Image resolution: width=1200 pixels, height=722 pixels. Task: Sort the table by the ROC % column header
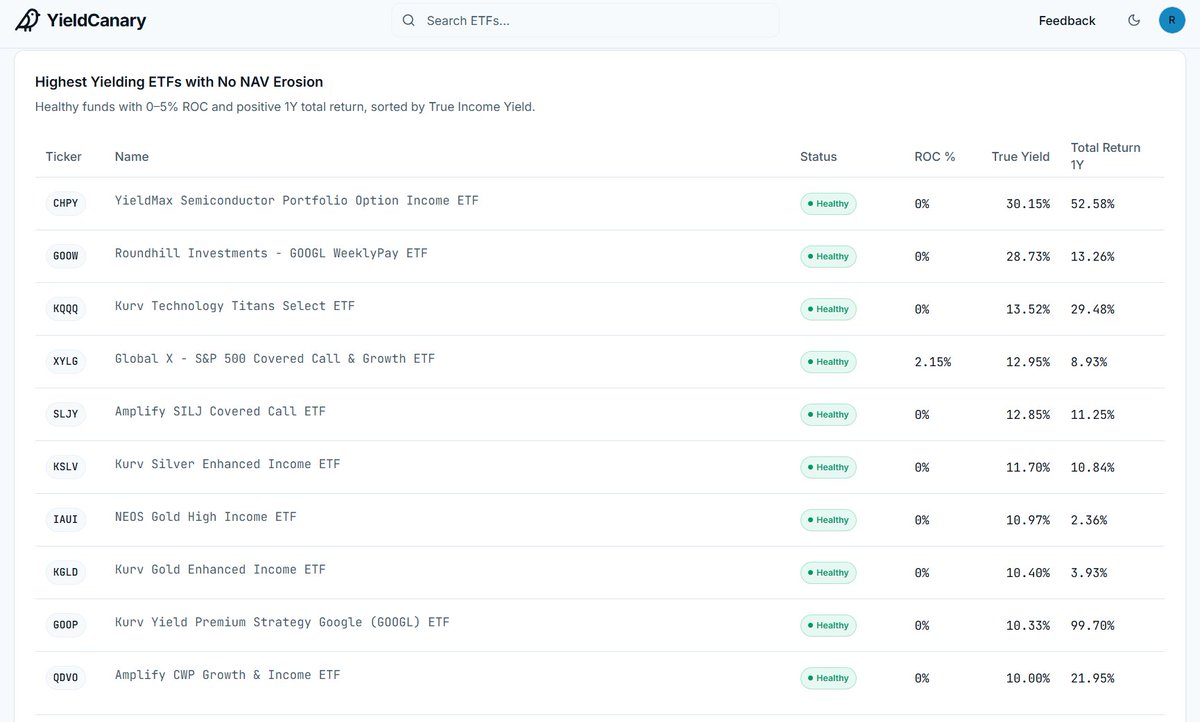click(x=935, y=156)
